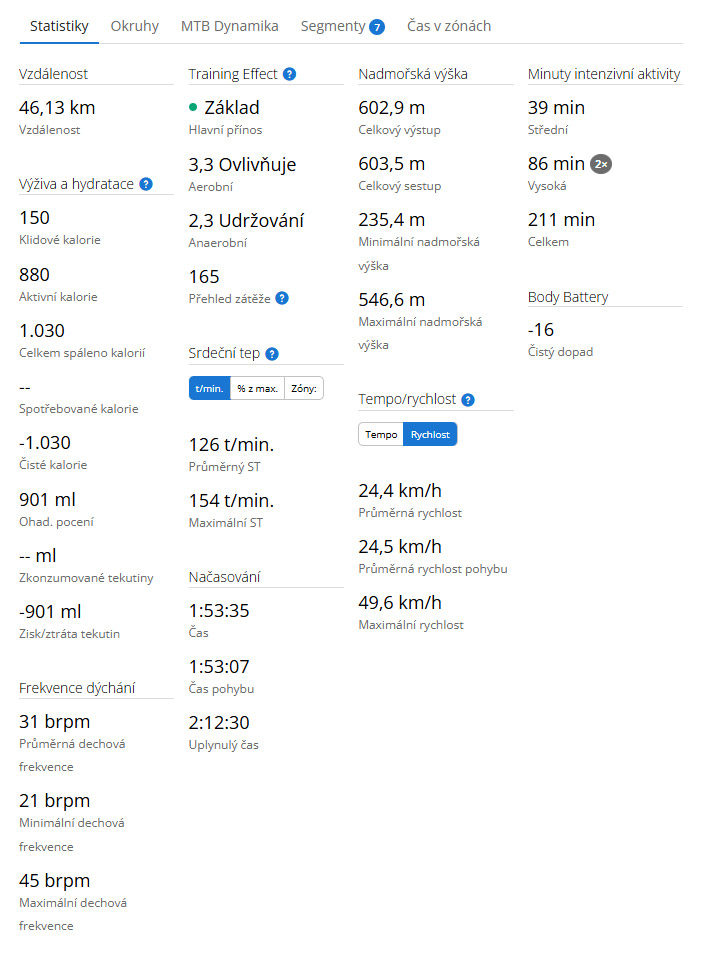Toggle display to Tempo
Image resolution: width=710 pixels, height=955 pixels.
[381, 434]
